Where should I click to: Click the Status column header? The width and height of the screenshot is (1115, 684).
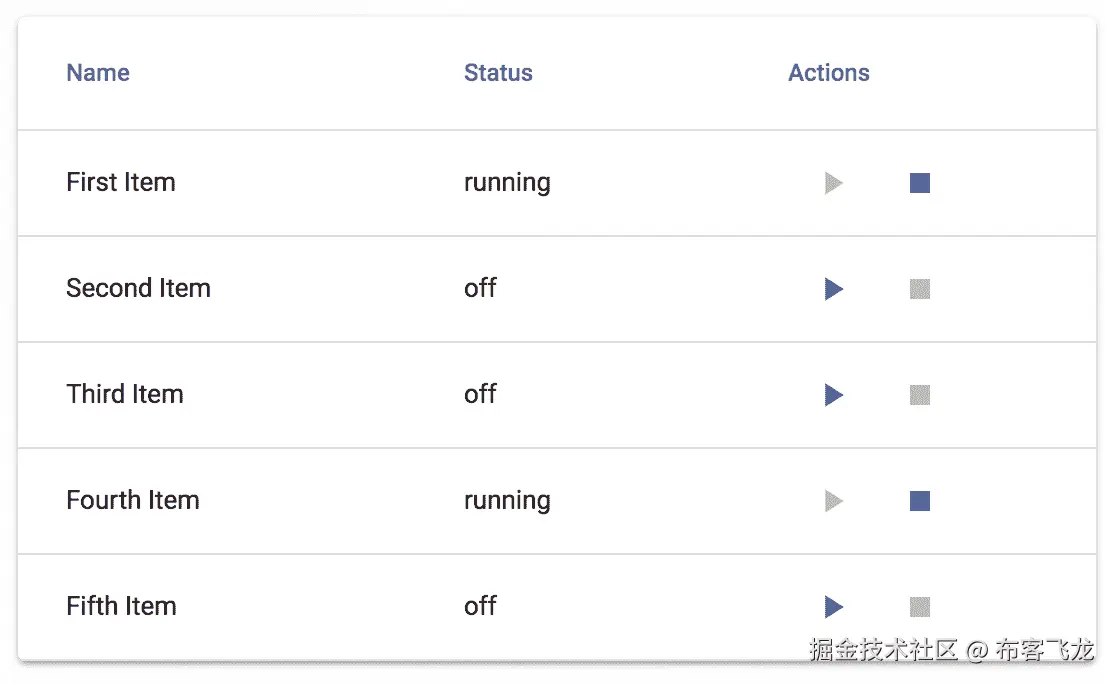498,73
